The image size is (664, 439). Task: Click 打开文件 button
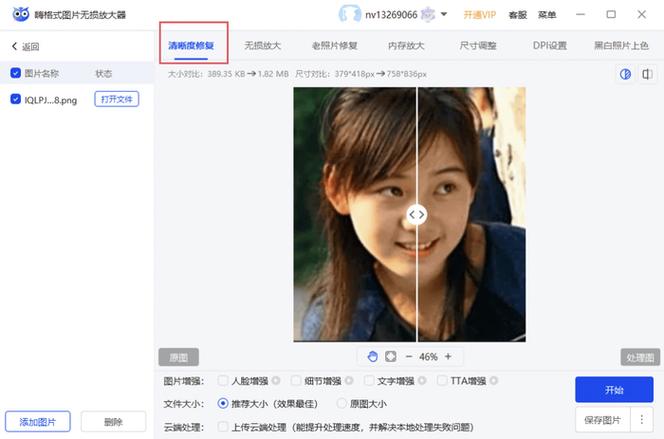[116, 99]
